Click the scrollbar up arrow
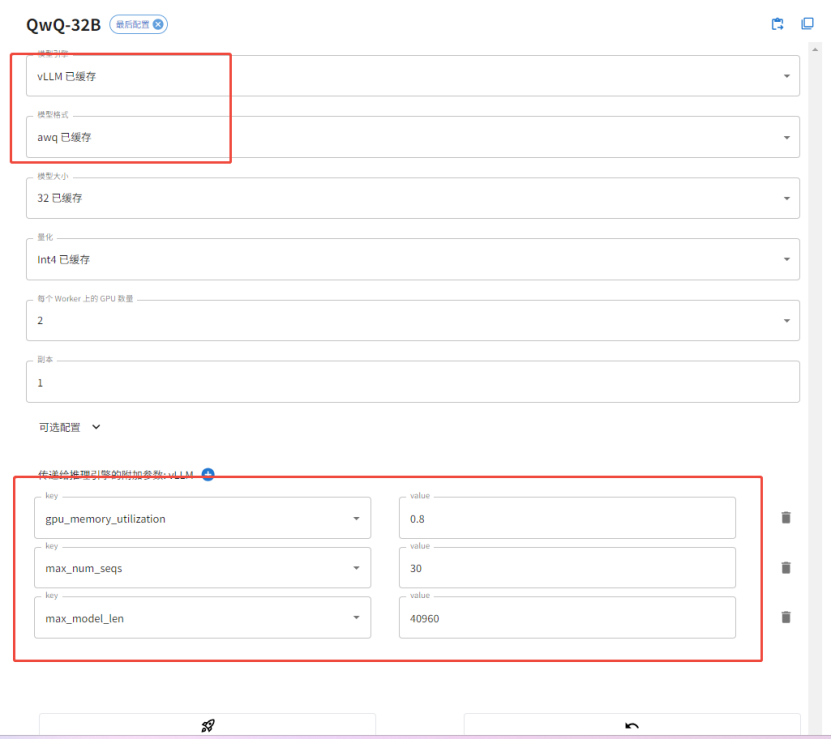831x739 pixels. pyautogui.click(x=815, y=49)
